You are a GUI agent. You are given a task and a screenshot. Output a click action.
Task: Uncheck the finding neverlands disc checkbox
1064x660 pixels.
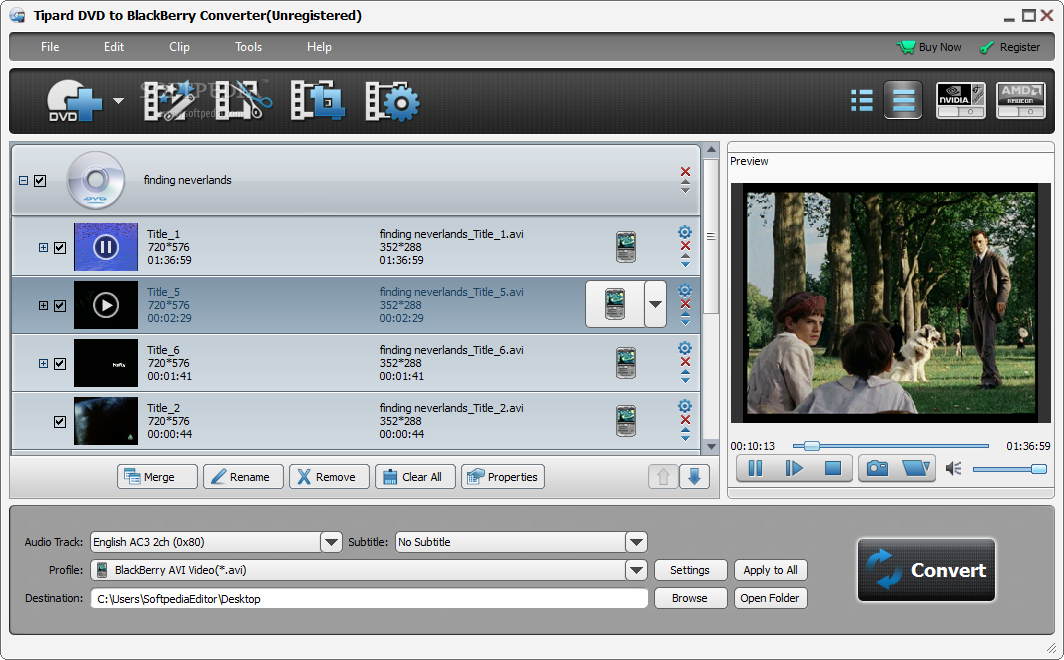(40, 180)
